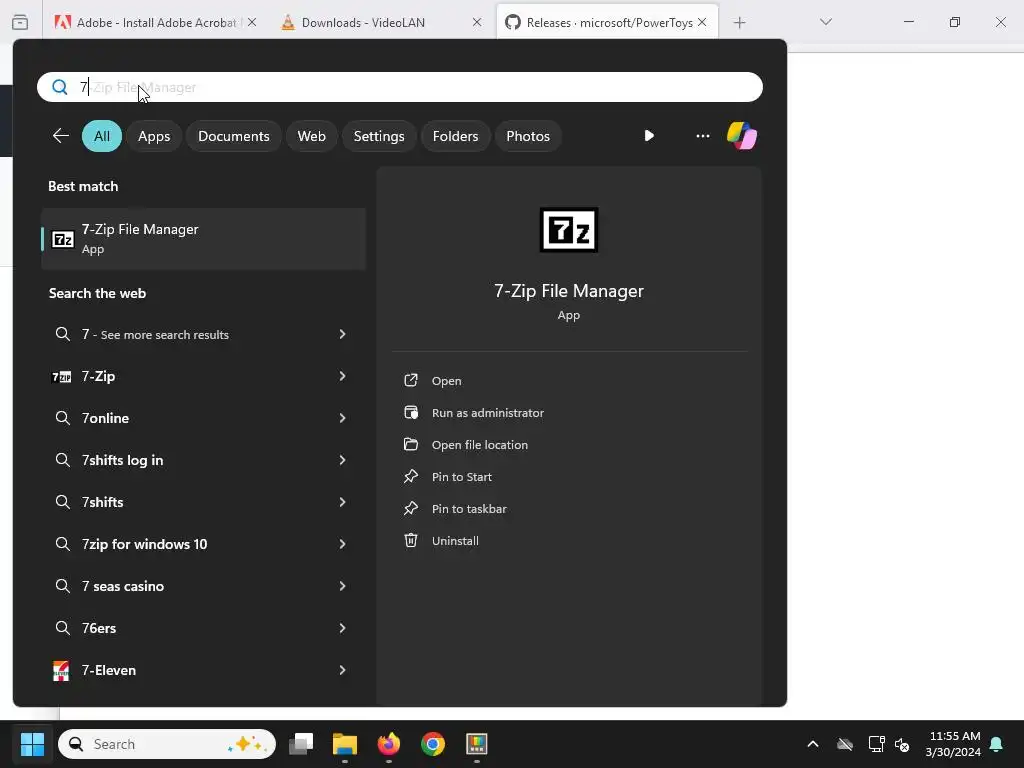This screenshot has height=768, width=1024.
Task: Open the three-dot more options menu
Action: coord(703,136)
